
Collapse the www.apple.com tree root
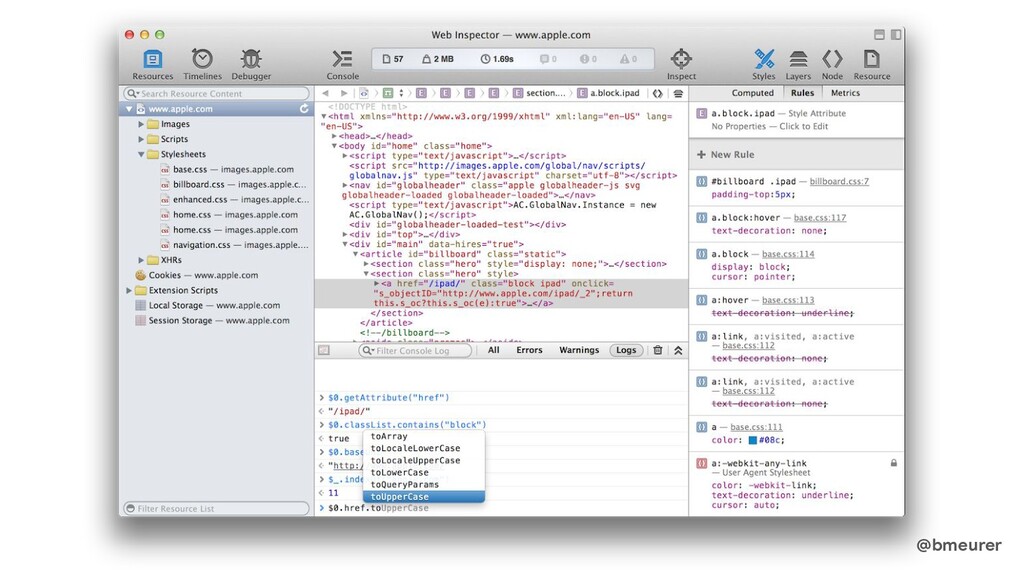[x=129, y=109]
